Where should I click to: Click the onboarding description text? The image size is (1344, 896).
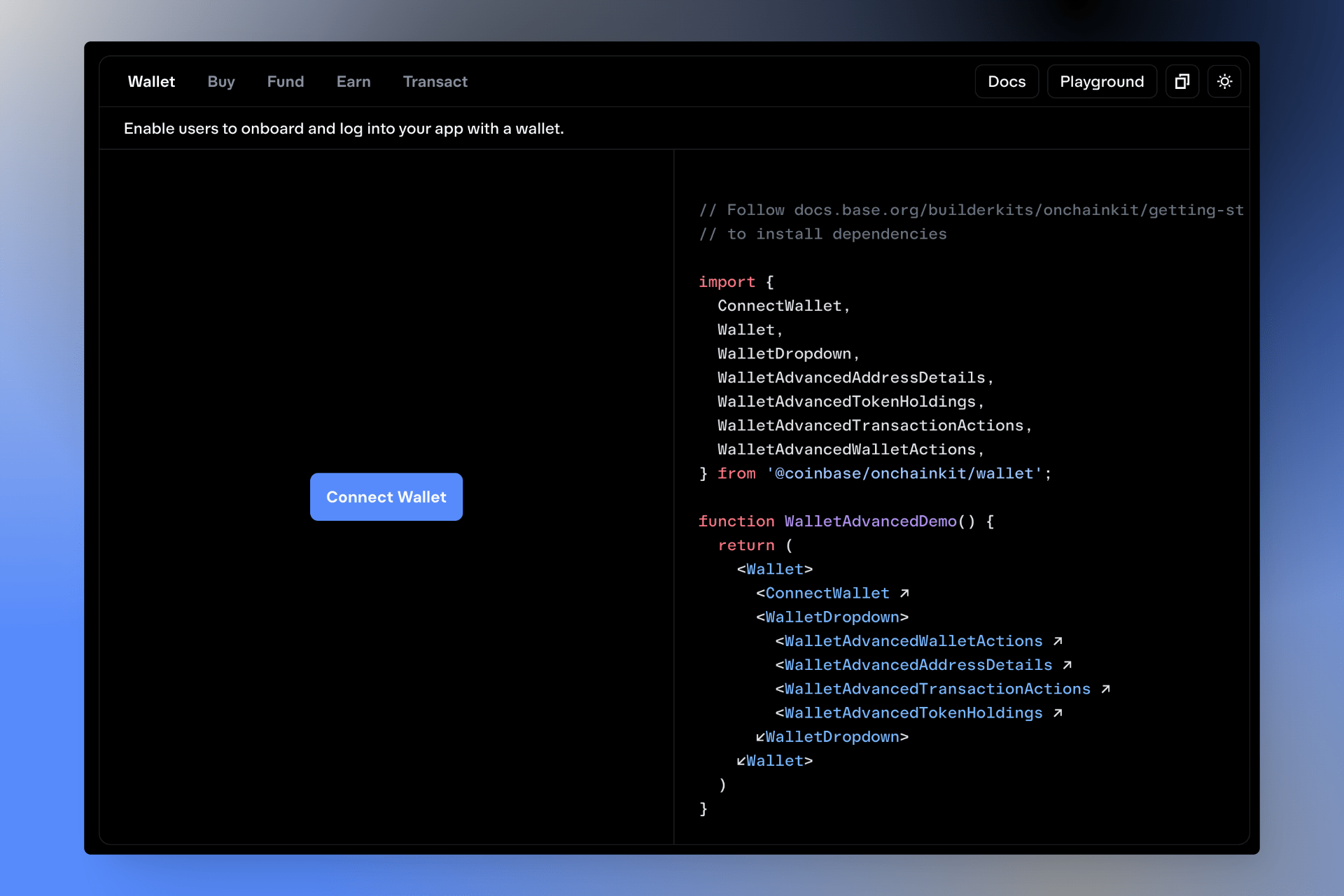coord(343,128)
